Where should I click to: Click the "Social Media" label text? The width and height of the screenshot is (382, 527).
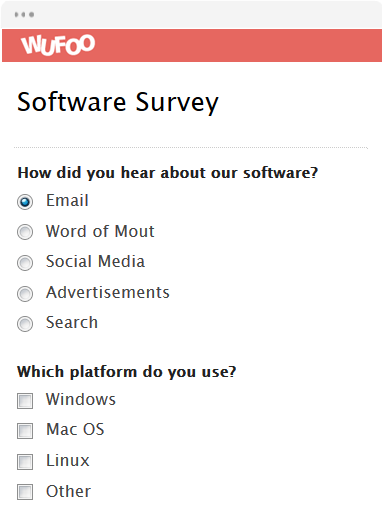95,261
